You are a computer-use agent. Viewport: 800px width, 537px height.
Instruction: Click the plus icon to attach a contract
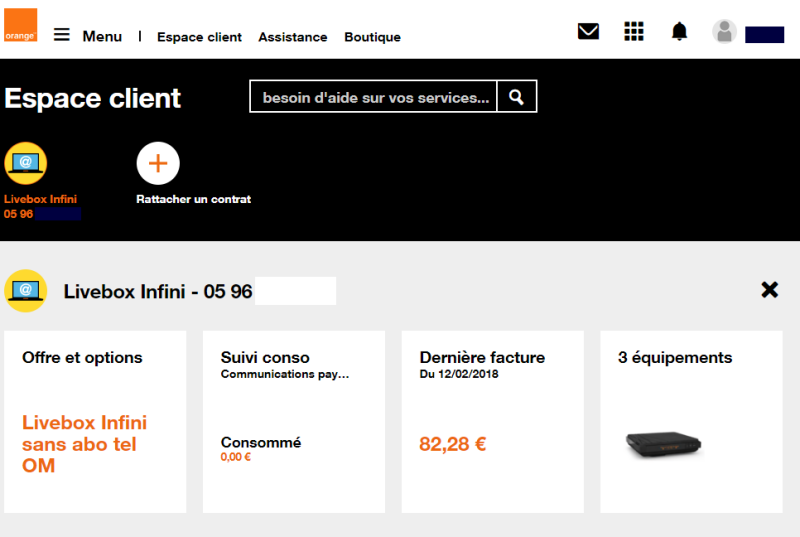coord(158,163)
